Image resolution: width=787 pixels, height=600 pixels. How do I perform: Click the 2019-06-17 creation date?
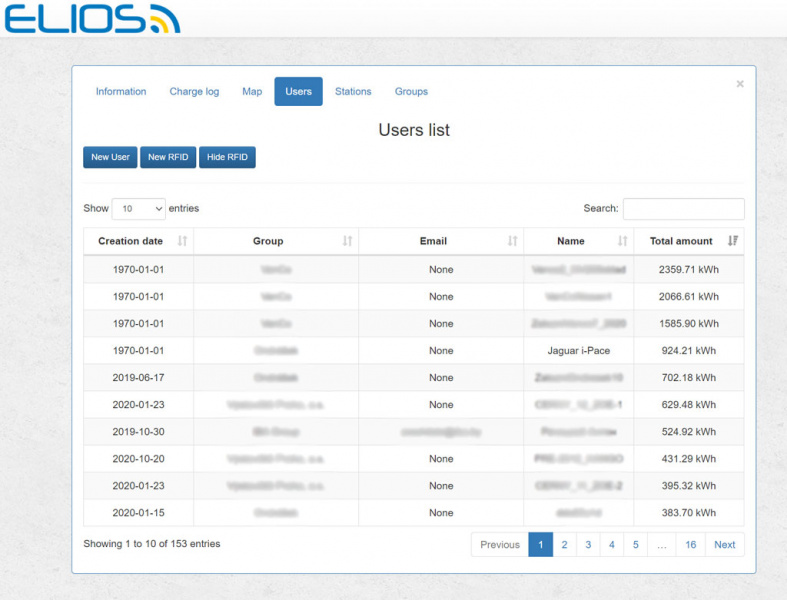pos(139,378)
